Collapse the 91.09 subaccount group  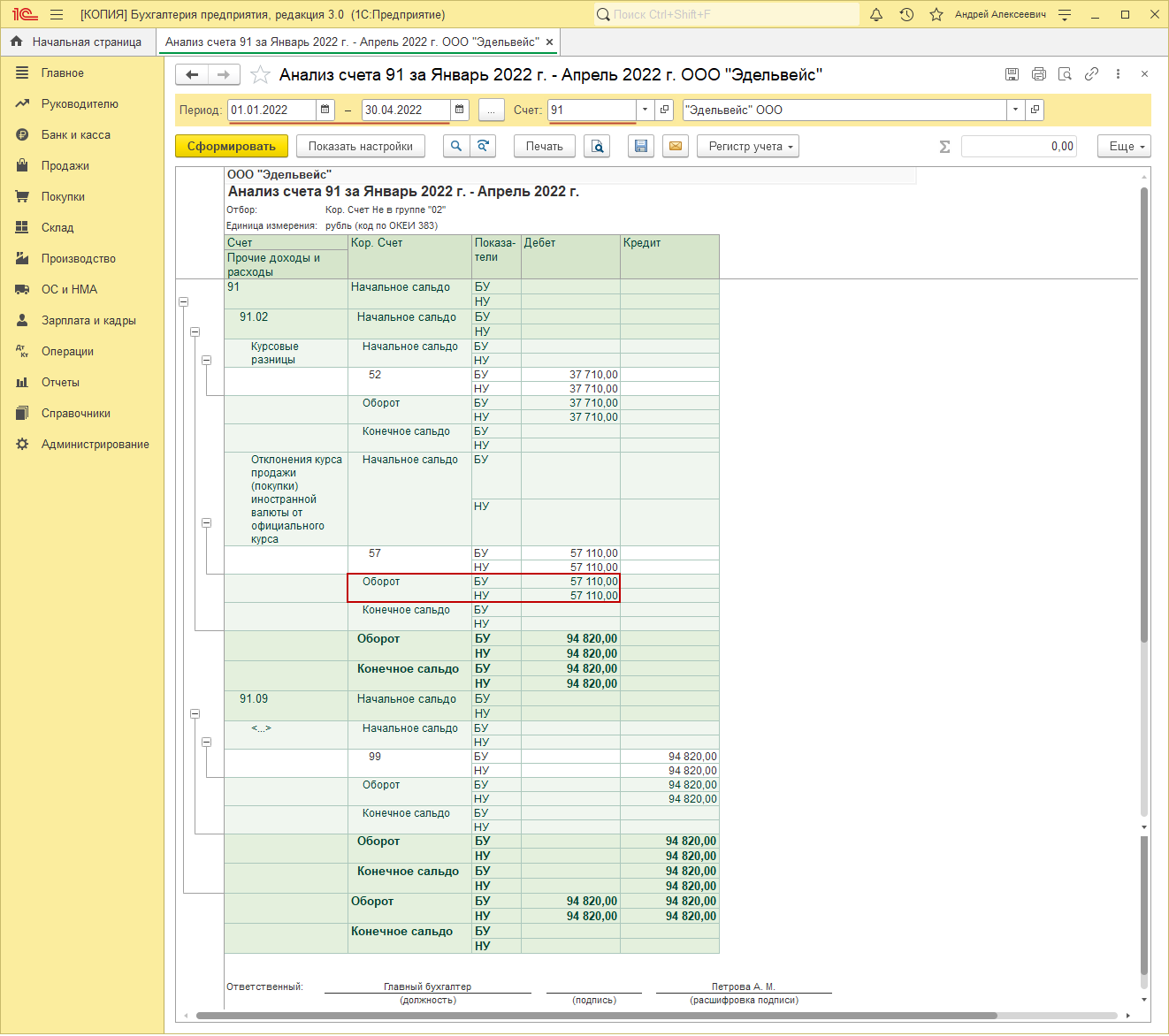point(195,713)
